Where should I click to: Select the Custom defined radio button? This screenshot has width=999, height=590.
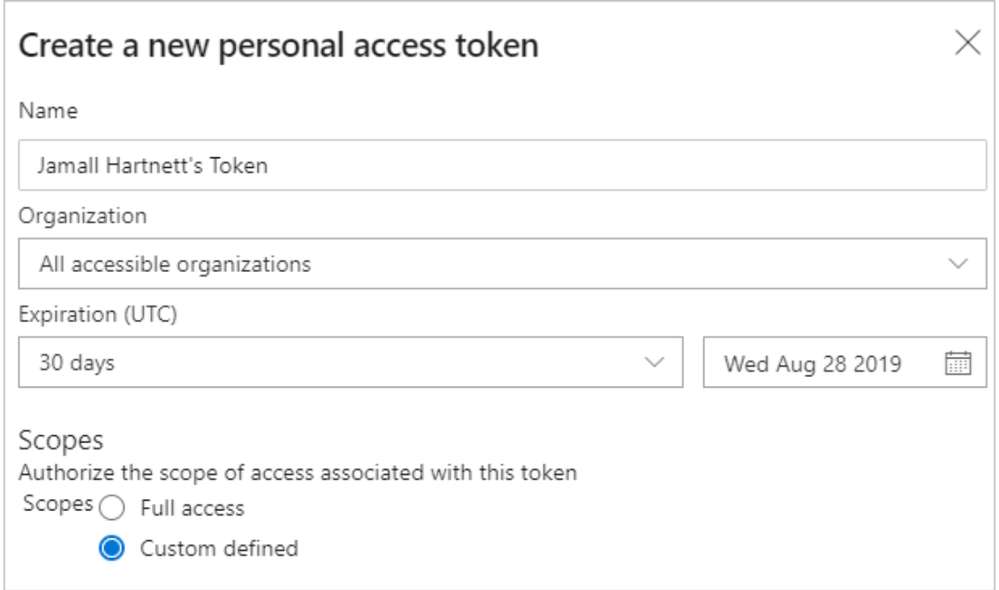pyautogui.click(x=112, y=548)
